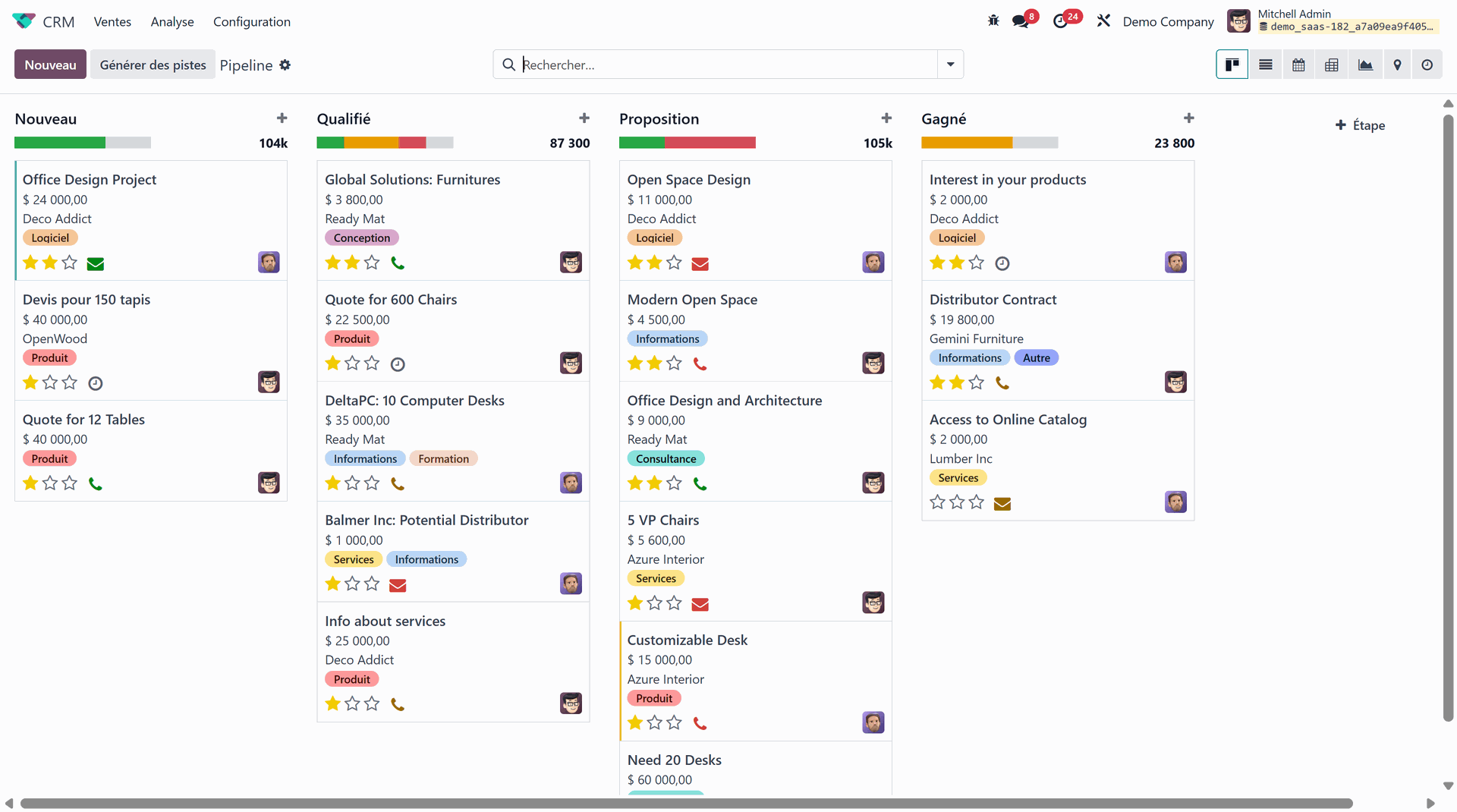Filter Proposition column by red progress segment
1457x812 pixels.
(710, 143)
